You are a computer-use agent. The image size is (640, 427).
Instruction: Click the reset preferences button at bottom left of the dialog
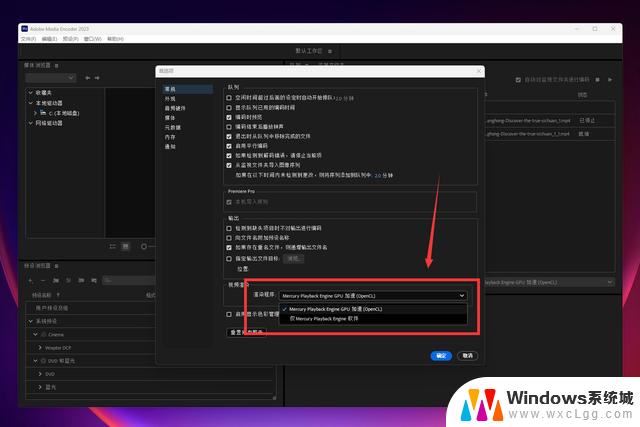click(x=247, y=332)
